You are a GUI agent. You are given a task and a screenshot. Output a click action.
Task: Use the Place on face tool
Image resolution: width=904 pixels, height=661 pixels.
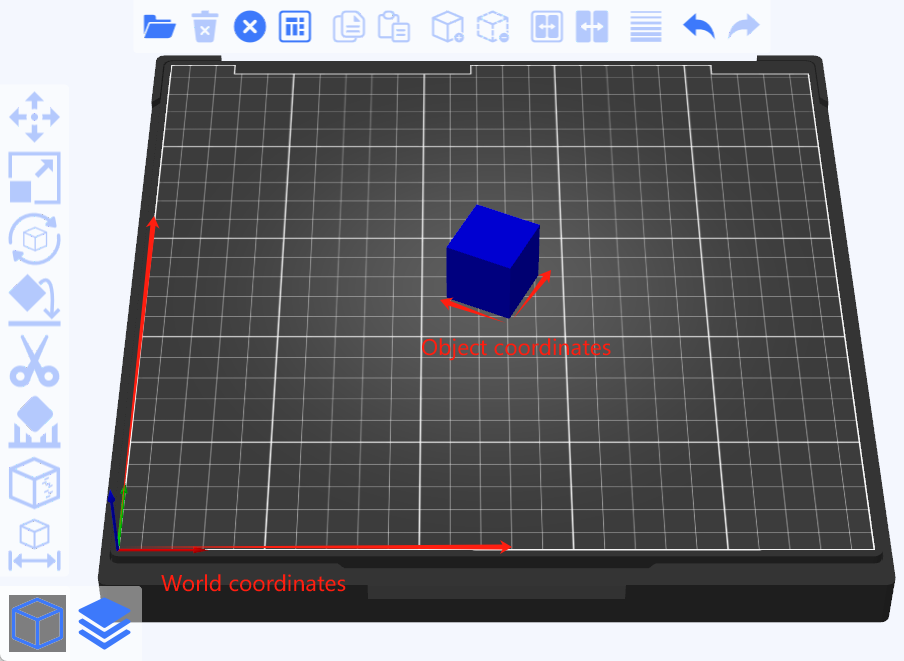(x=34, y=300)
